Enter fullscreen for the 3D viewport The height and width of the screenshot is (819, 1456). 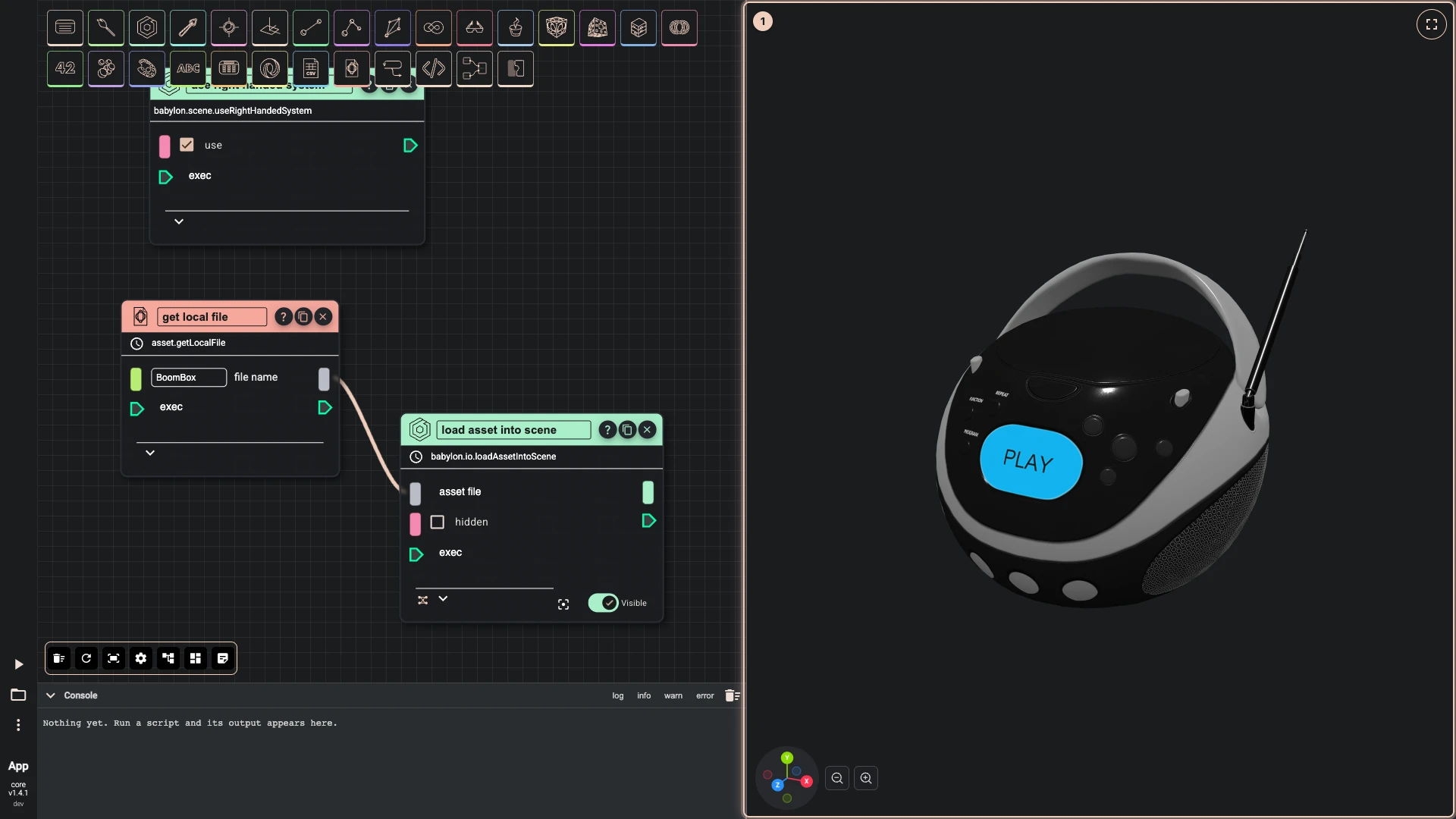(1432, 24)
